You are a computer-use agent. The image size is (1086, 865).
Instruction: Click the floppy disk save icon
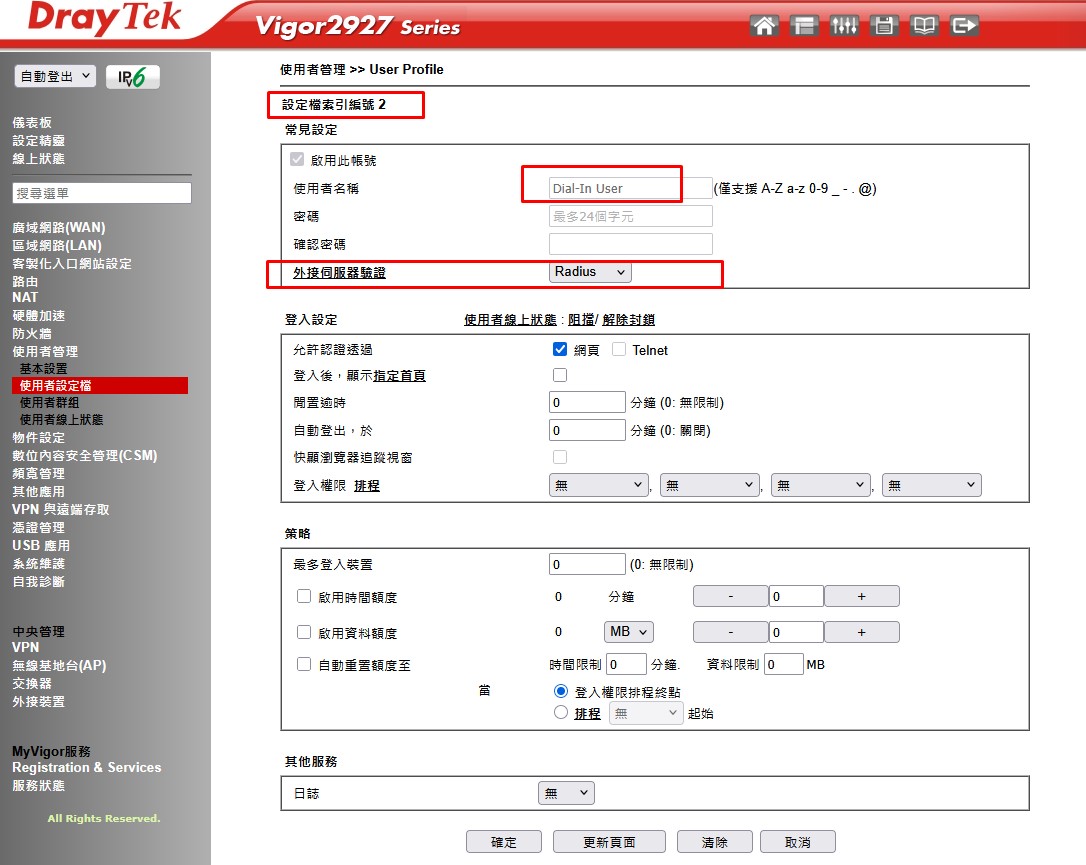[x=884, y=26]
